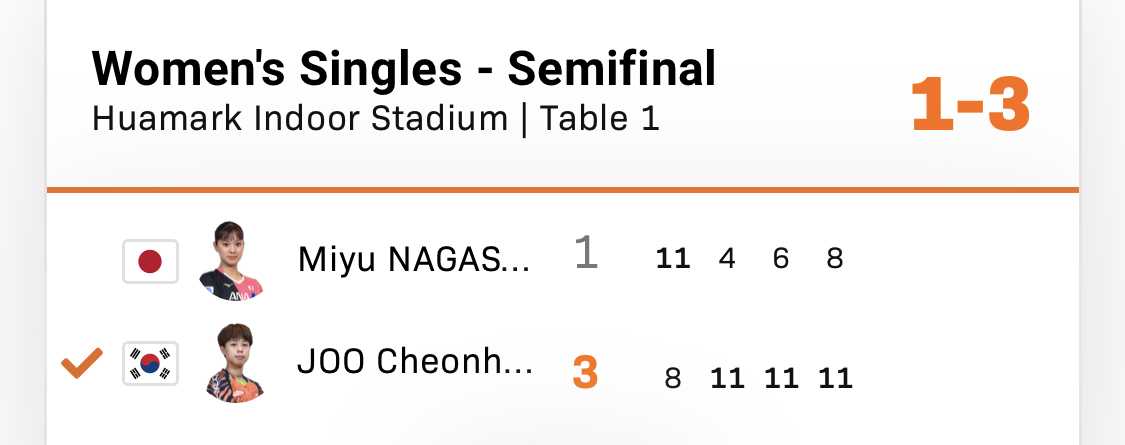Select the Huamark Indoor Stadium venue text
The width and height of the screenshot is (1125, 445).
pyautogui.click(x=300, y=119)
